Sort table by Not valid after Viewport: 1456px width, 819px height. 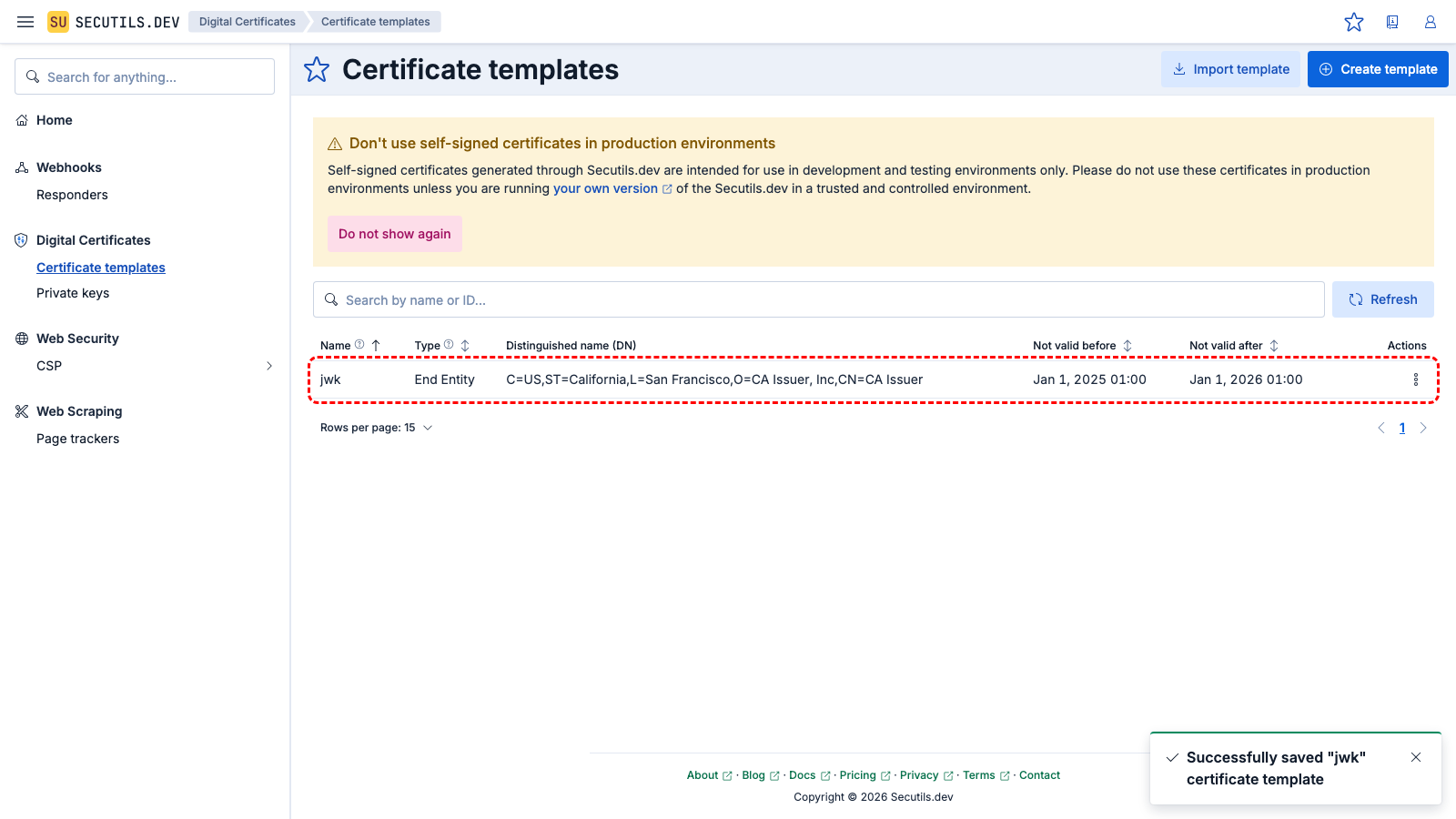[x=1274, y=346]
